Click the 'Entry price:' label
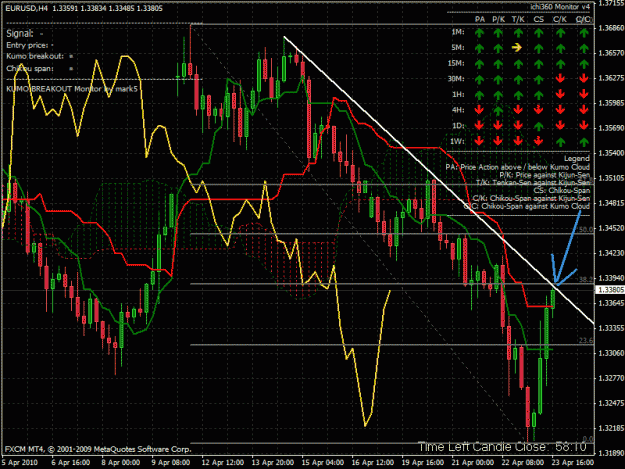Image resolution: width=625 pixels, height=469 pixels. click(x=27, y=45)
